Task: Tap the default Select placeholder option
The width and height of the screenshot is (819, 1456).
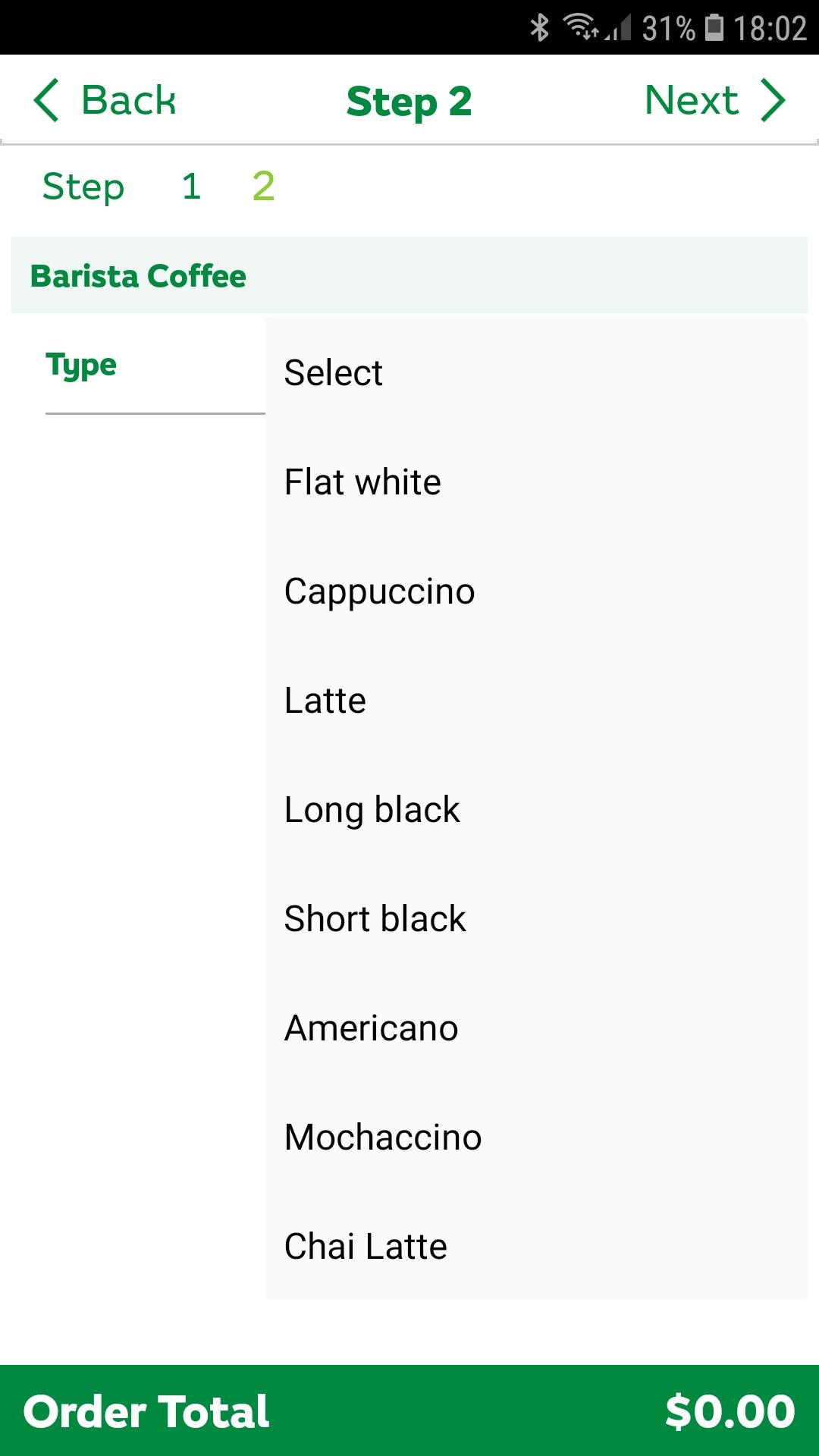Action: point(333,373)
